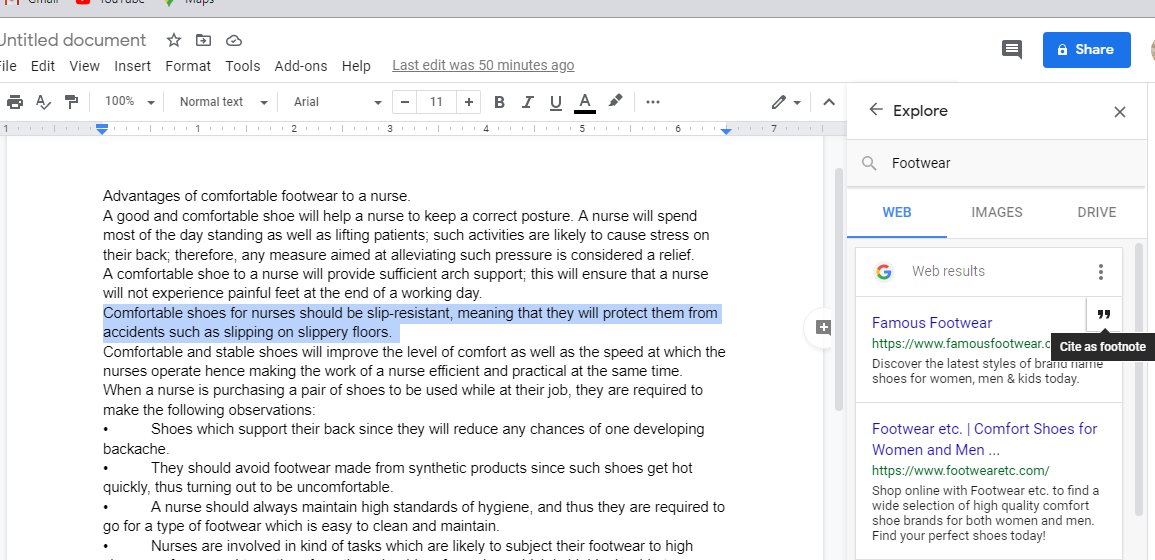Viewport: 1155px width, 560px height.
Task: Click the footwearetc.com URL
Action: (961, 470)
